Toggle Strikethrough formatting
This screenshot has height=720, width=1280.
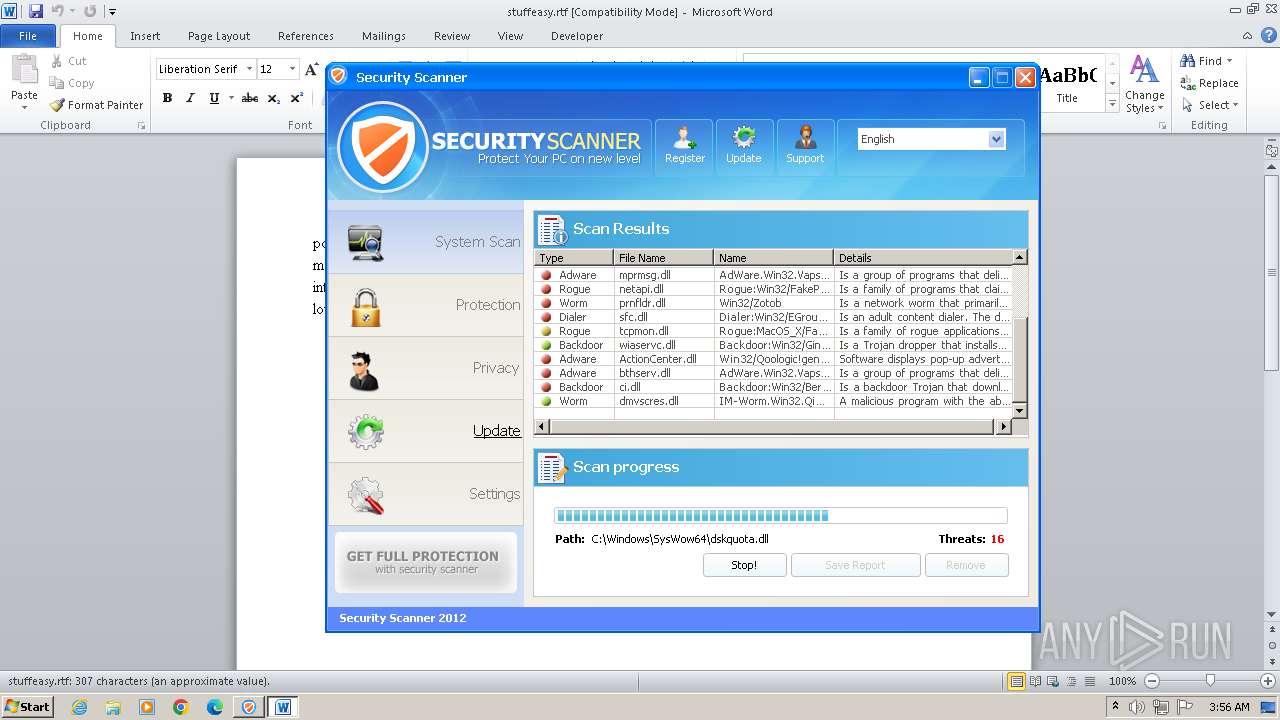250,98
